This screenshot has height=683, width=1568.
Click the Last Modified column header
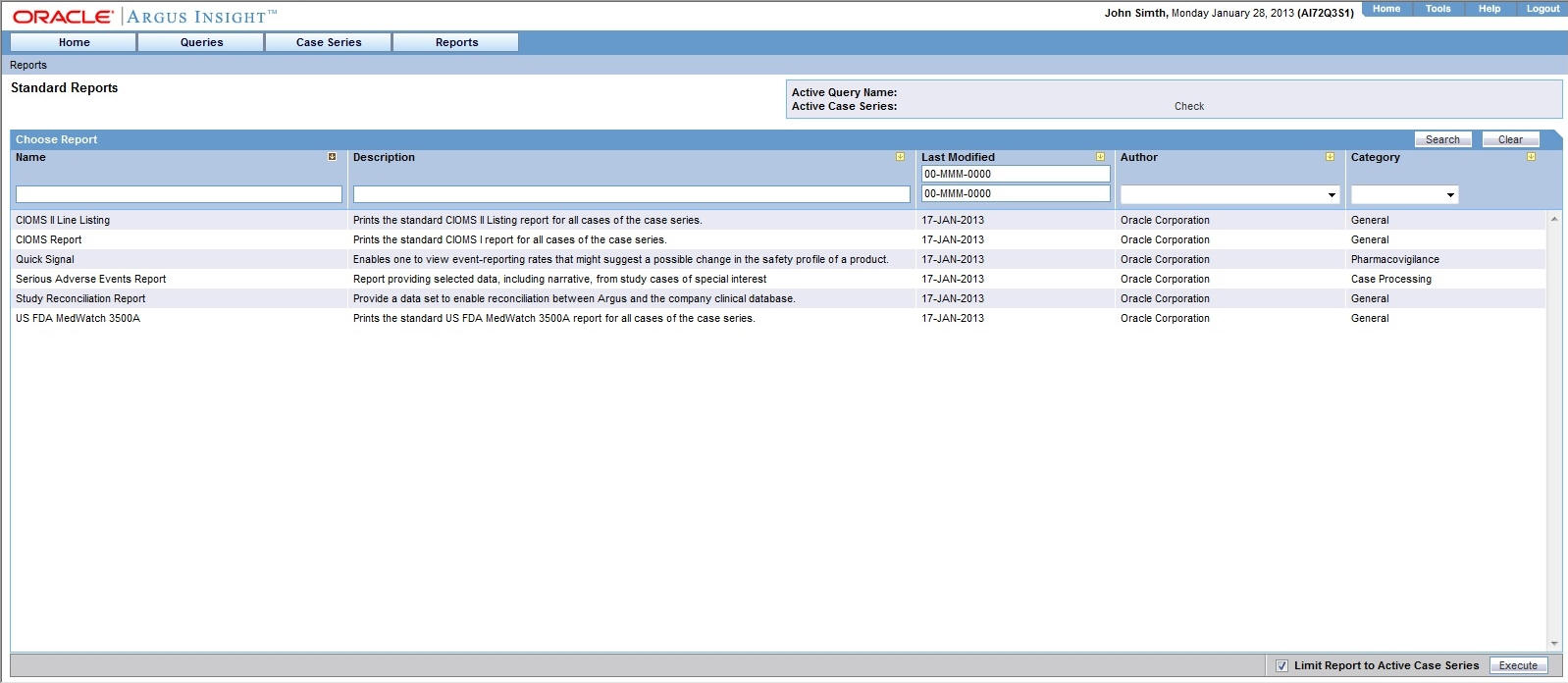pyautogui.click(x=958, y=157)
